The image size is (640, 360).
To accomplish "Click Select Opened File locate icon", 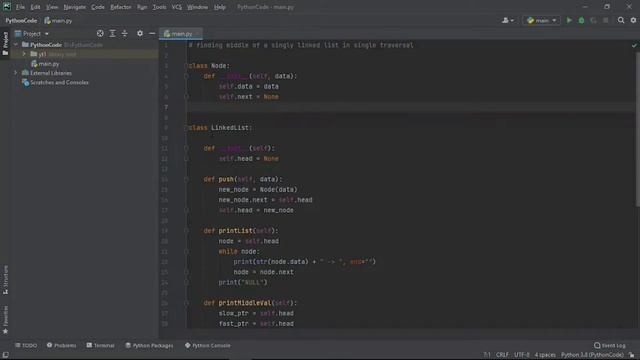I will [x=100, y=33].
